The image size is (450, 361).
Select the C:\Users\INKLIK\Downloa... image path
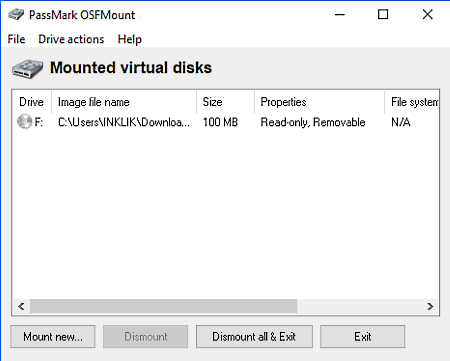(x=124, y=122)
